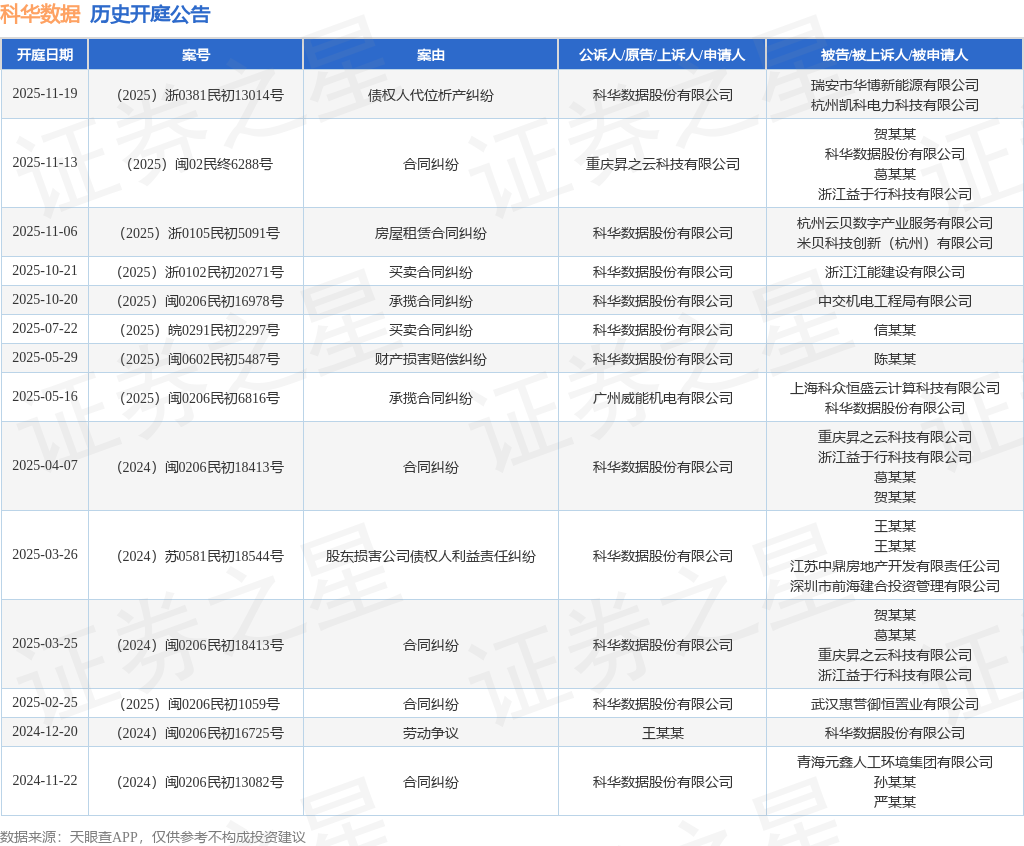Click defendant 严某某

pyautogui.click(x=895, y=802)
